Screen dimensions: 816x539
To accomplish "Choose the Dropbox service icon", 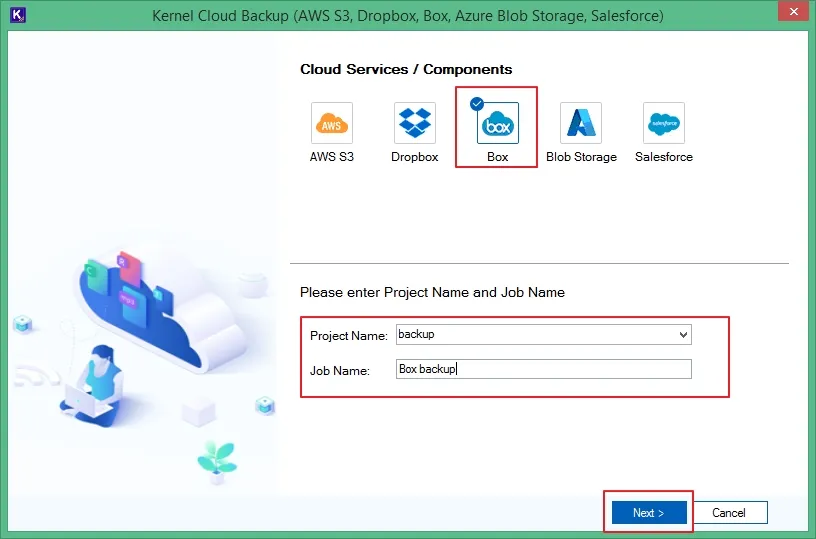I will 415,123.
